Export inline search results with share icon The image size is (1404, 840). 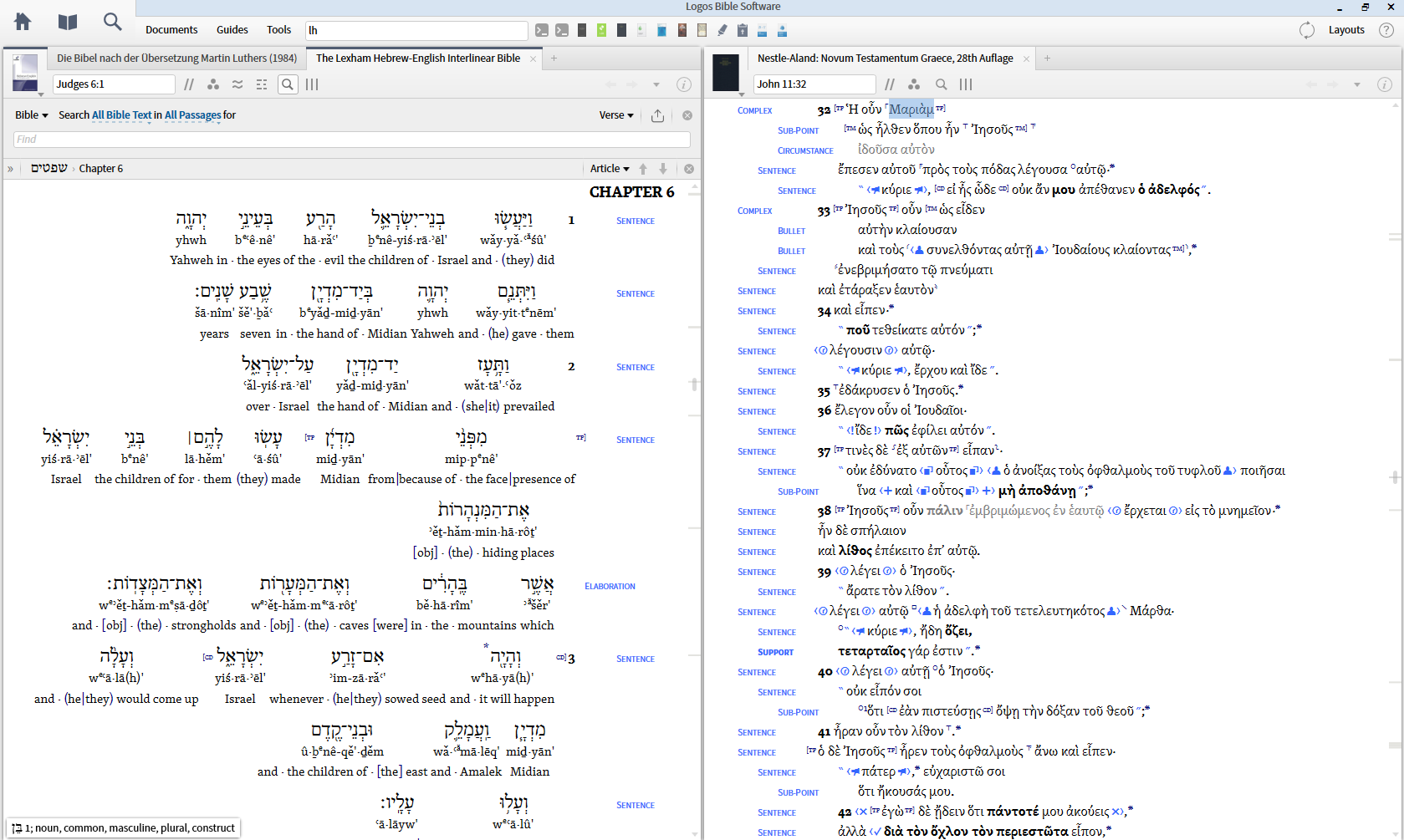658,115
